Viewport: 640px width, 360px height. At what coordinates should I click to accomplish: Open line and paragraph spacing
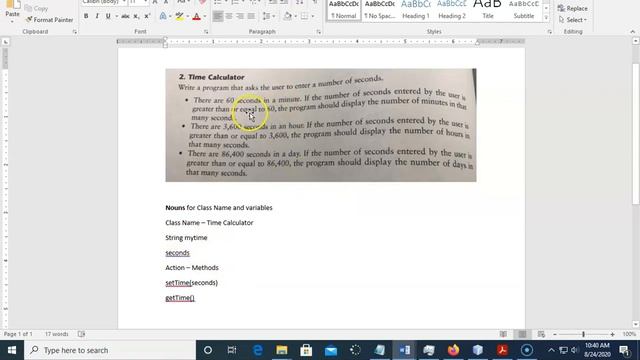pos(268,16)
